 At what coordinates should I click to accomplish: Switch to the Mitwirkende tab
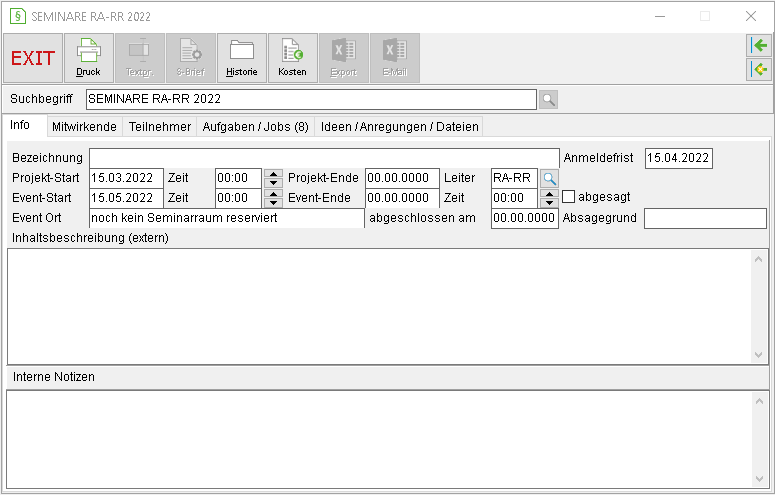click(85, 127)
